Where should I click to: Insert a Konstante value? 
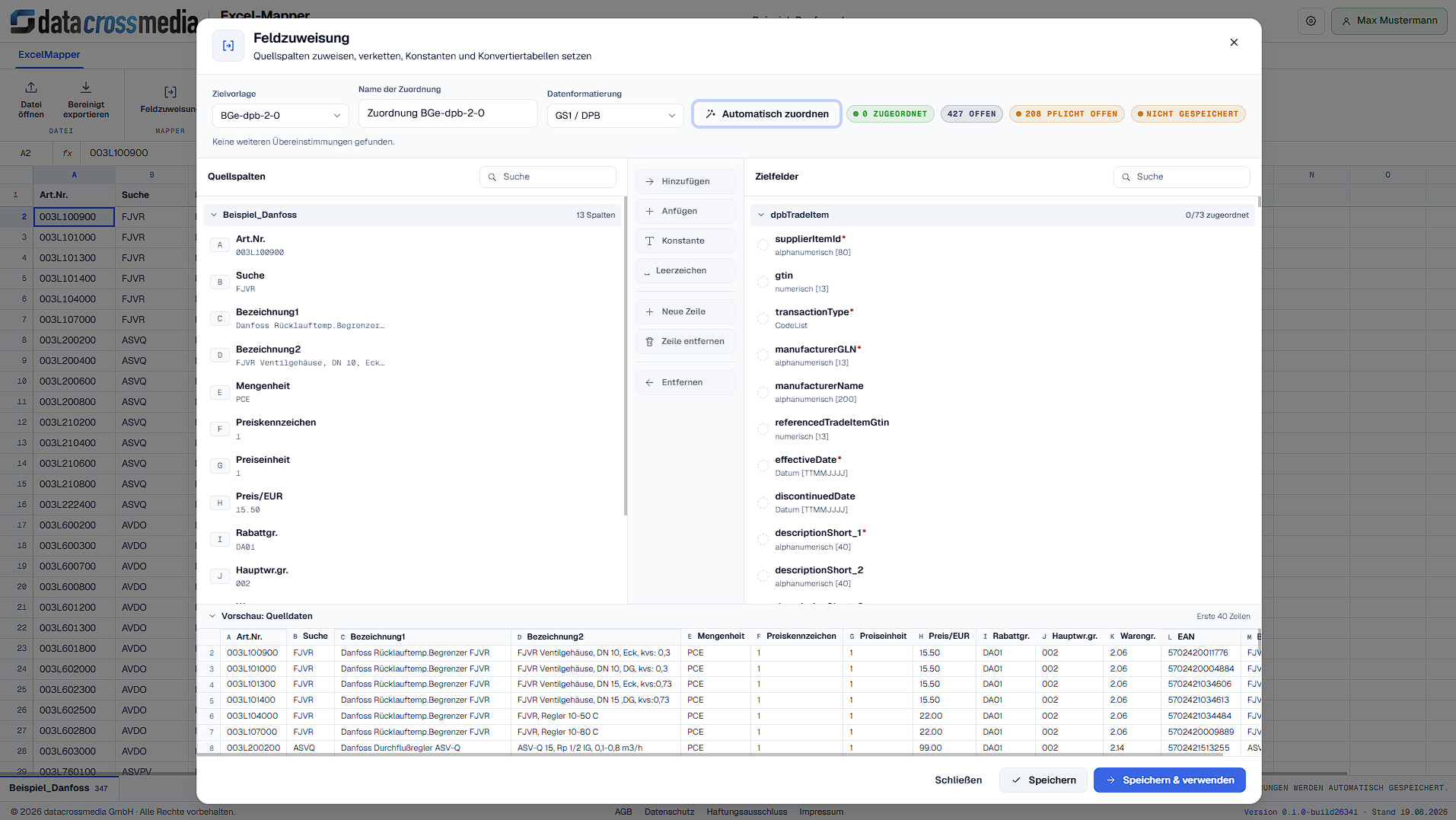coord(685,241)
